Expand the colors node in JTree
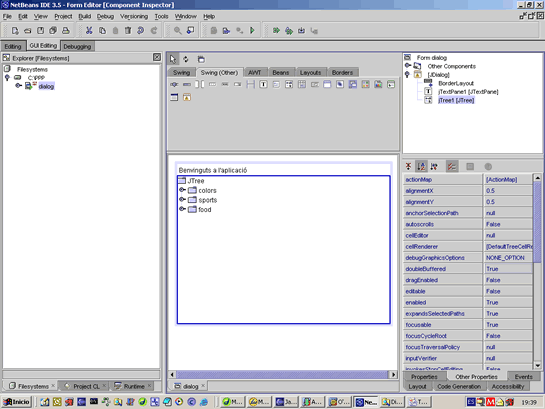 click(182, 190)
